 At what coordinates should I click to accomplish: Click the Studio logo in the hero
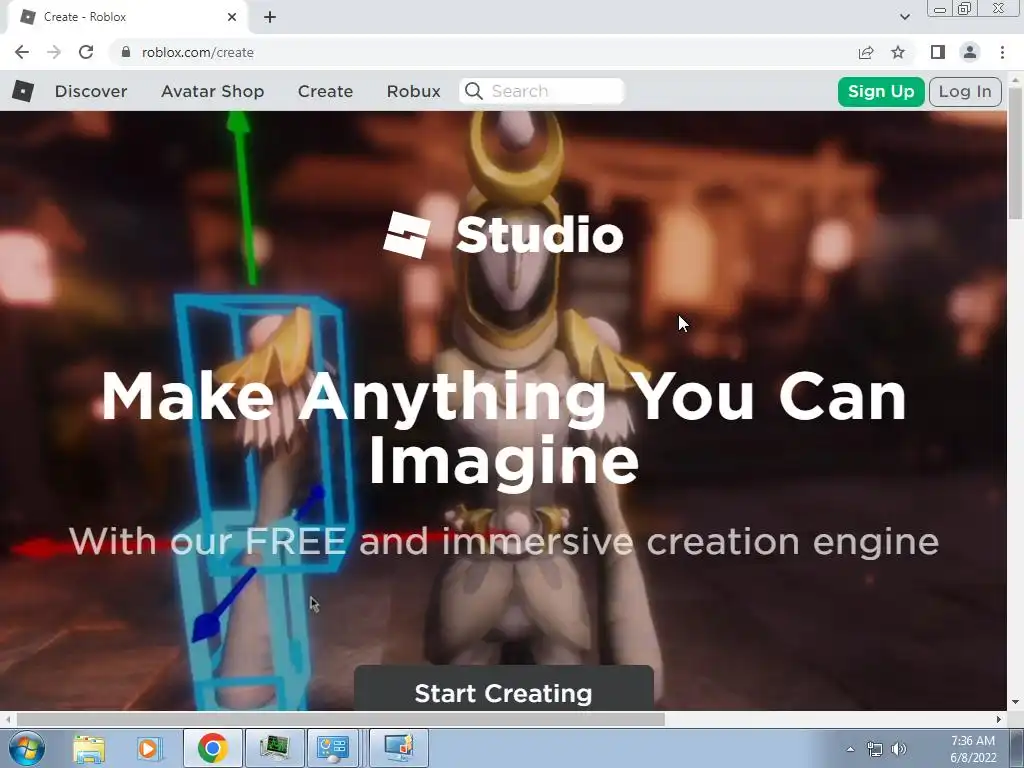[x=504, y=235]
